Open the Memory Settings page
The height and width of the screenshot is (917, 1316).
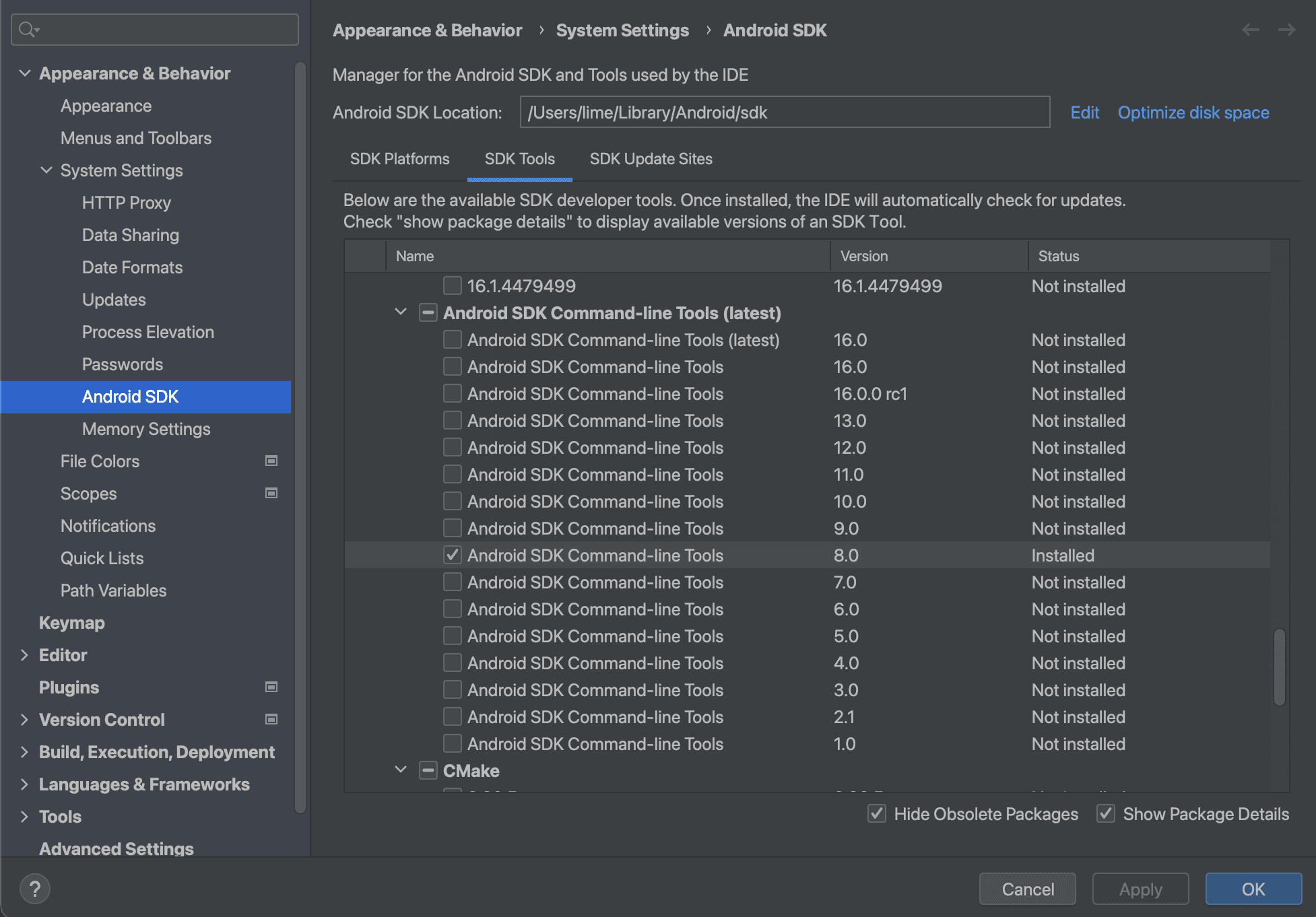click(146, 429)
